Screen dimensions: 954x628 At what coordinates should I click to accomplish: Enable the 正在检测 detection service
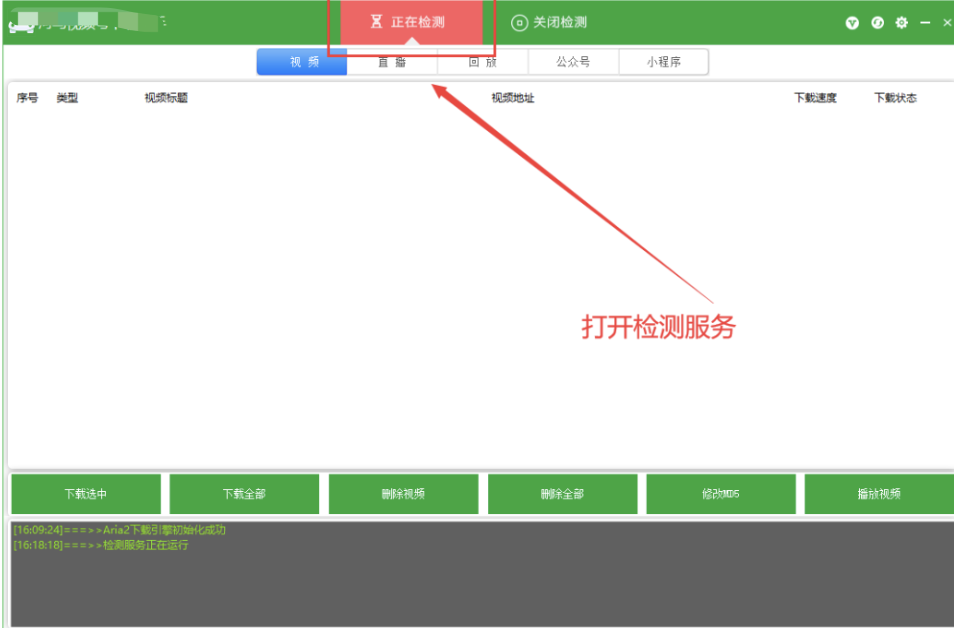click(x=413, y=20)
